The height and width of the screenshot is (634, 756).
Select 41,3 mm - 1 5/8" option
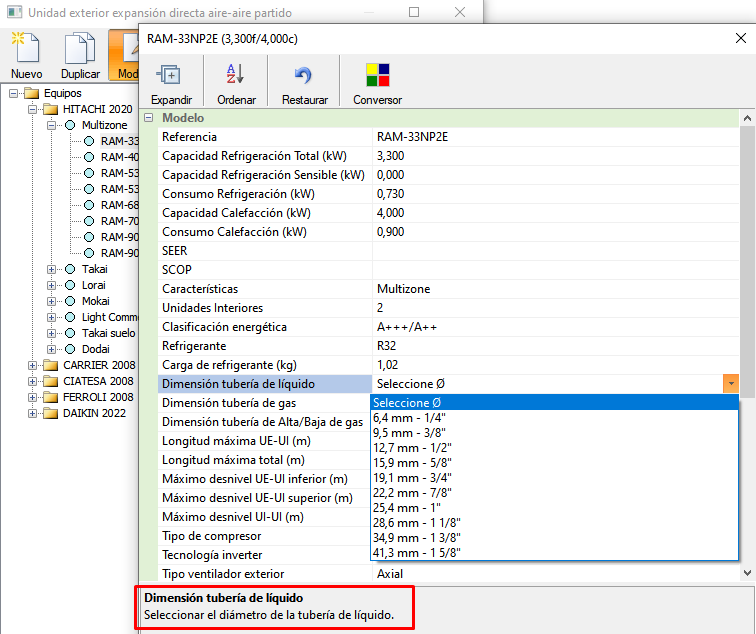(x=554, y=552)
